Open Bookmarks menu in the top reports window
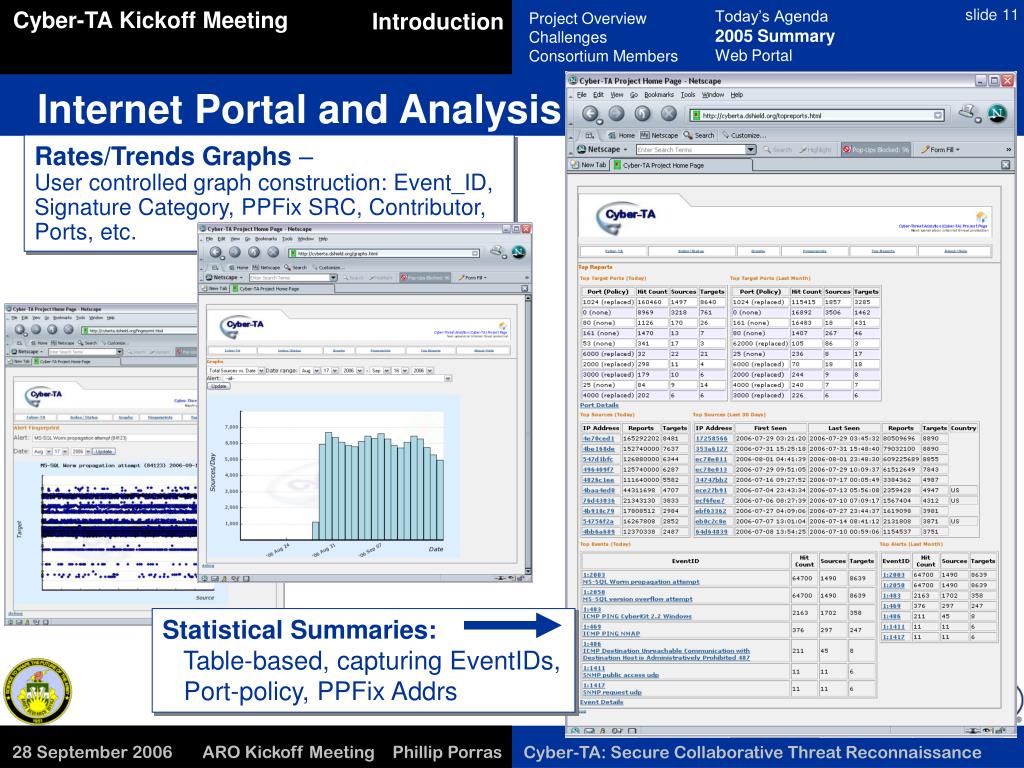1024x768 pixels. click(659, 95)
